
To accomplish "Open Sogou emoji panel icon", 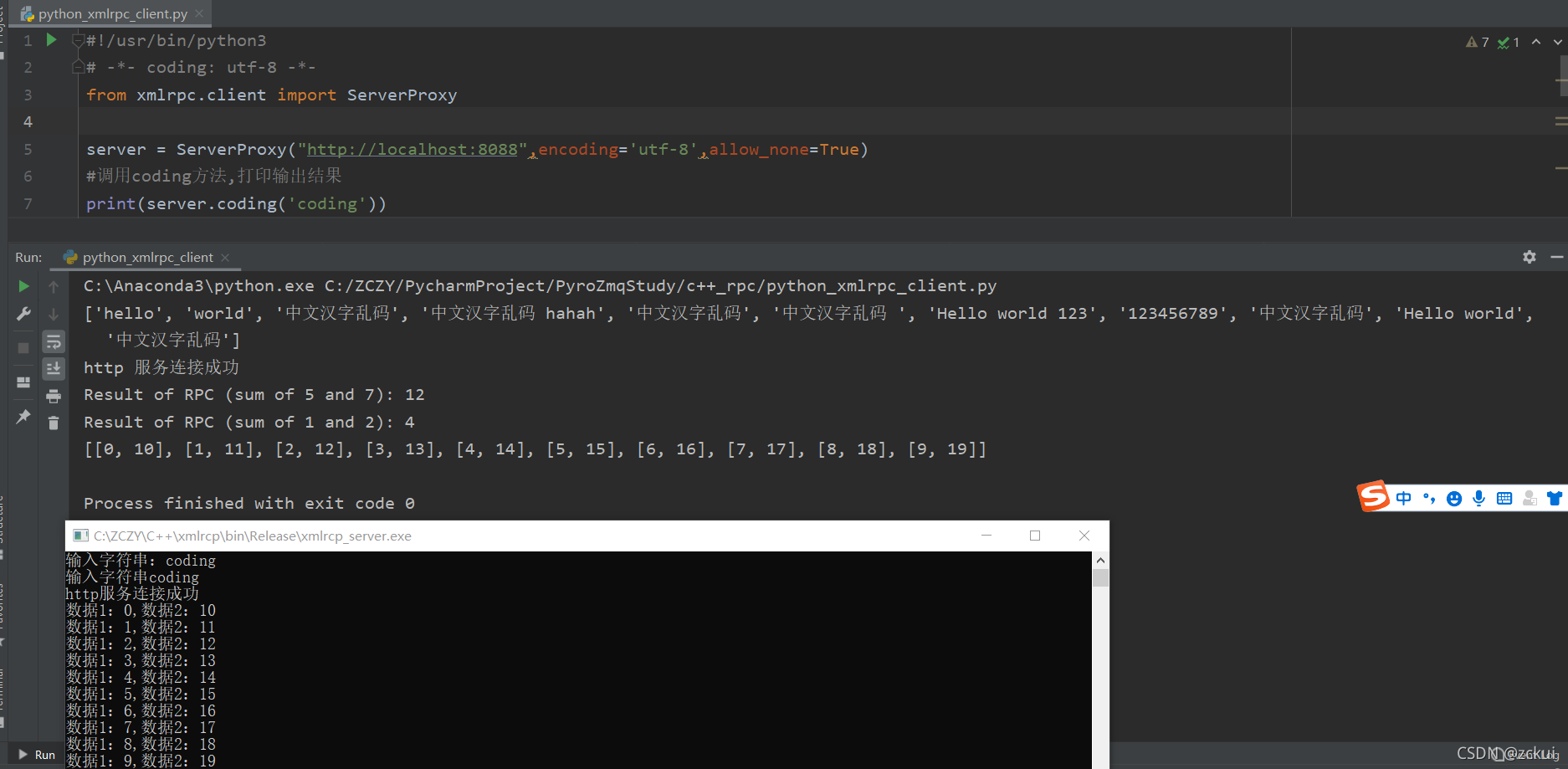I will 1454,499.
